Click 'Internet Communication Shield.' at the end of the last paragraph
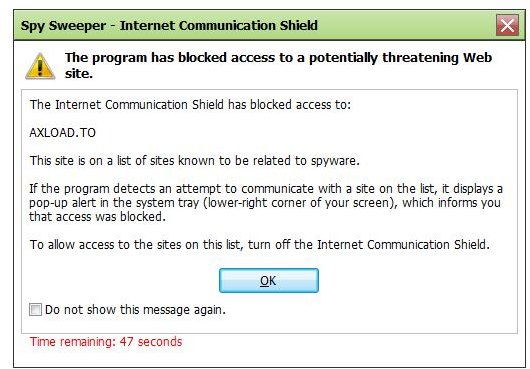Screen dimensions: 530x369 [403, 244]
